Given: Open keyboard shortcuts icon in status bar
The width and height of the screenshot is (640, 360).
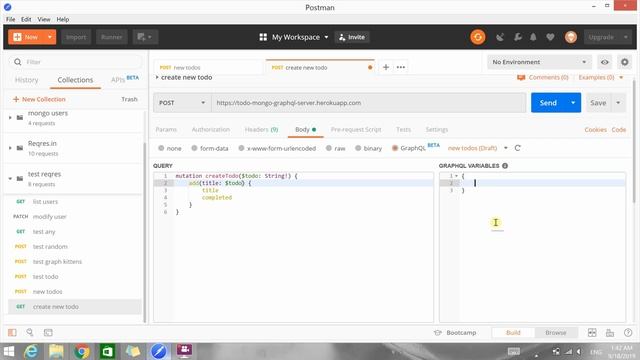Looking at the screenshot, I should [610, 333].
